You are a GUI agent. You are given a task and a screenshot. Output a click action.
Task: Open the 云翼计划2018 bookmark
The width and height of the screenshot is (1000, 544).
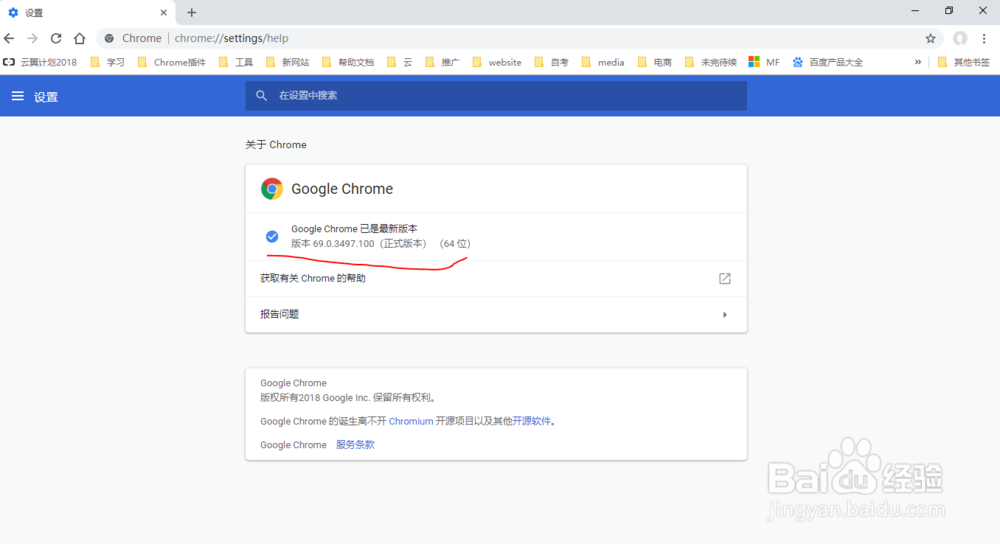[x=40, y=62]
